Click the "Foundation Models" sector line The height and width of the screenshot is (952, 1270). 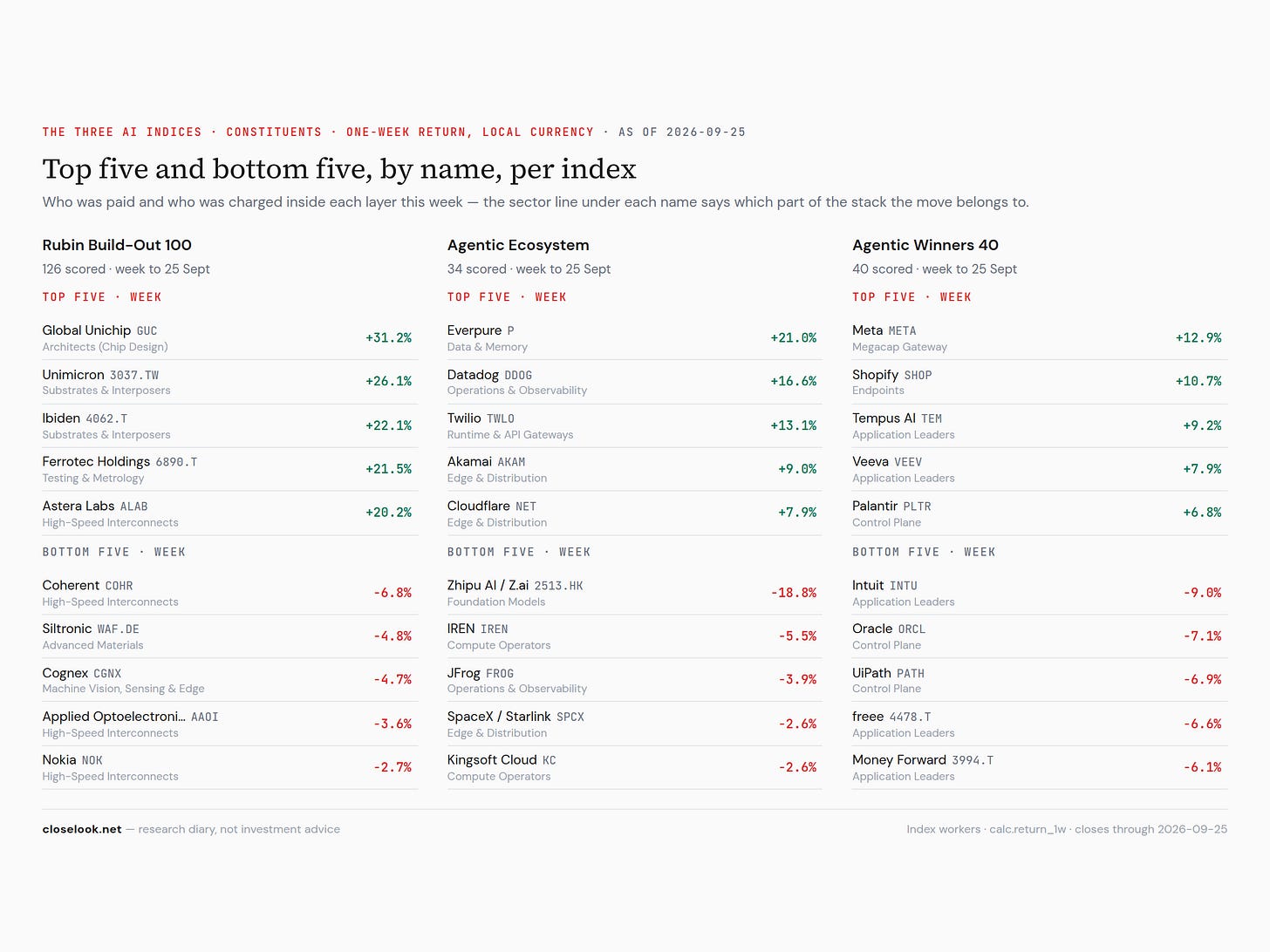click(x=496, y=602)
